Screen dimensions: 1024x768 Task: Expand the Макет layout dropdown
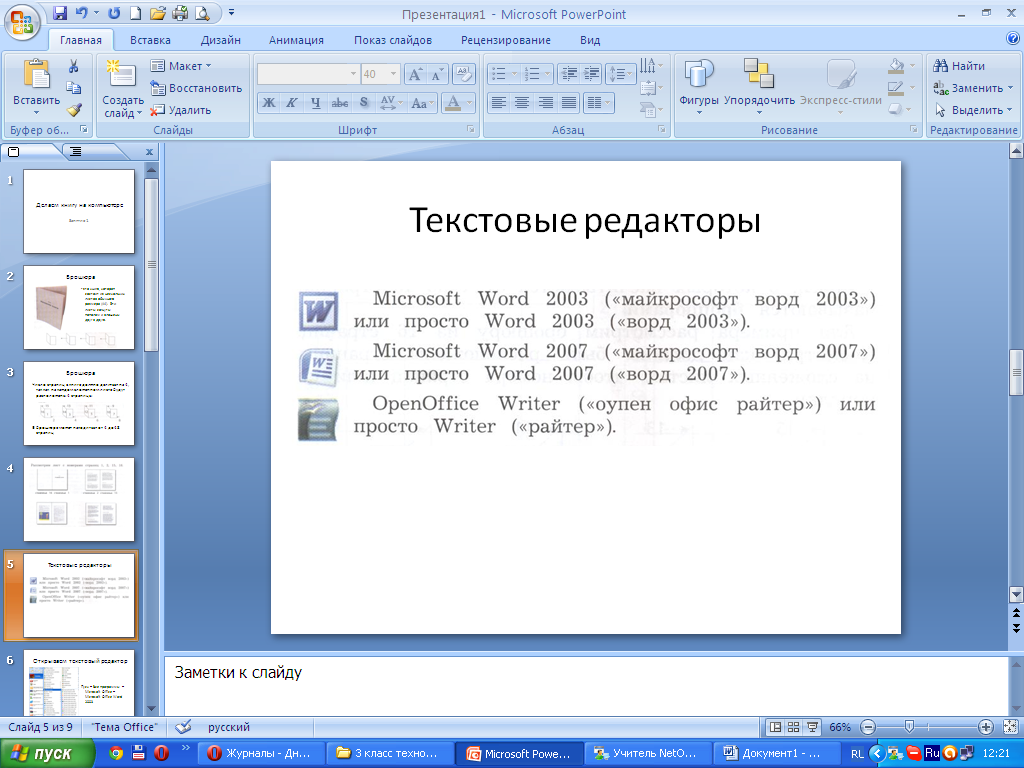coord(181,66)
